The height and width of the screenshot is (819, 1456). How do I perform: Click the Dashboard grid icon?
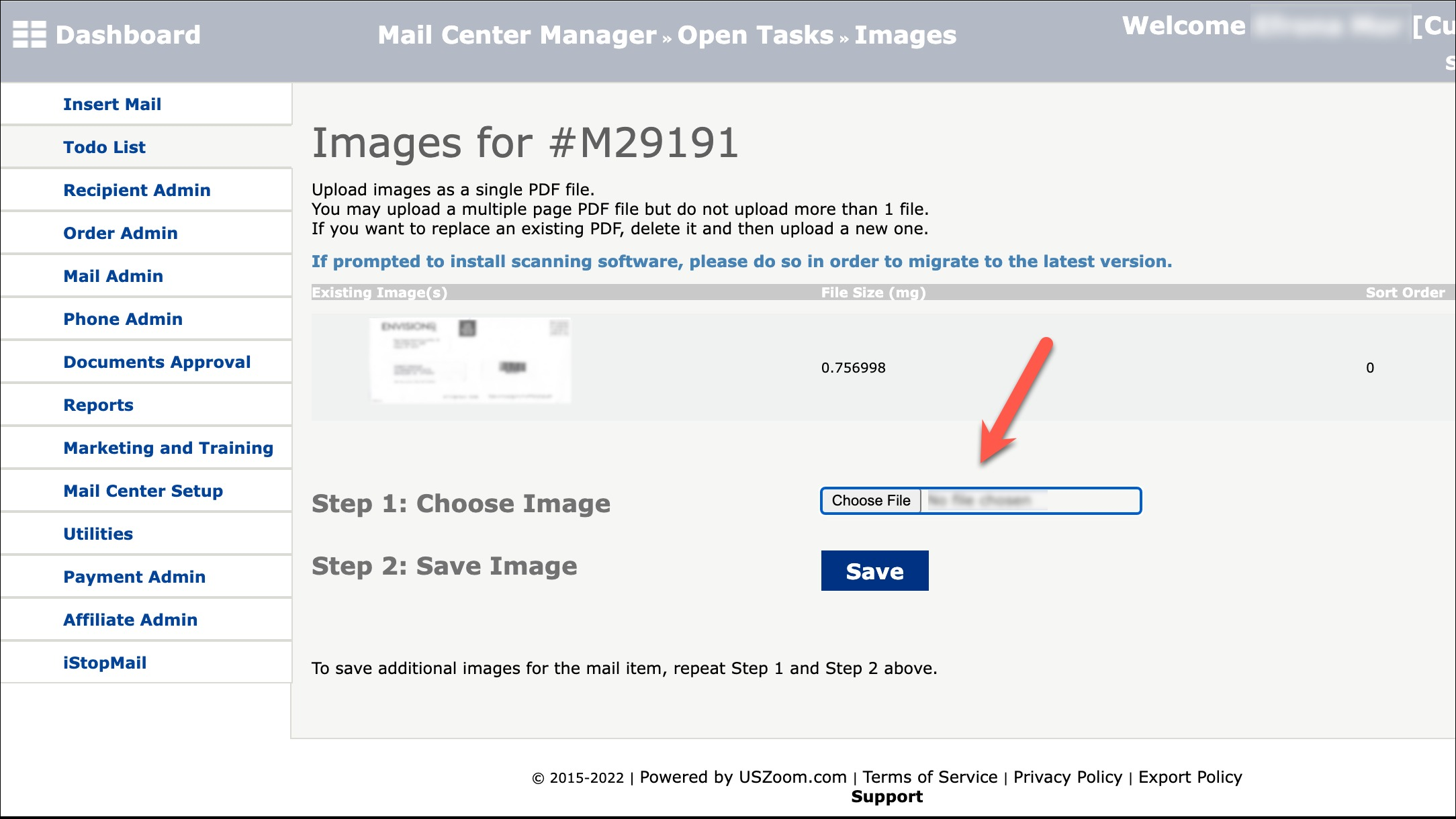click(30, 34)
